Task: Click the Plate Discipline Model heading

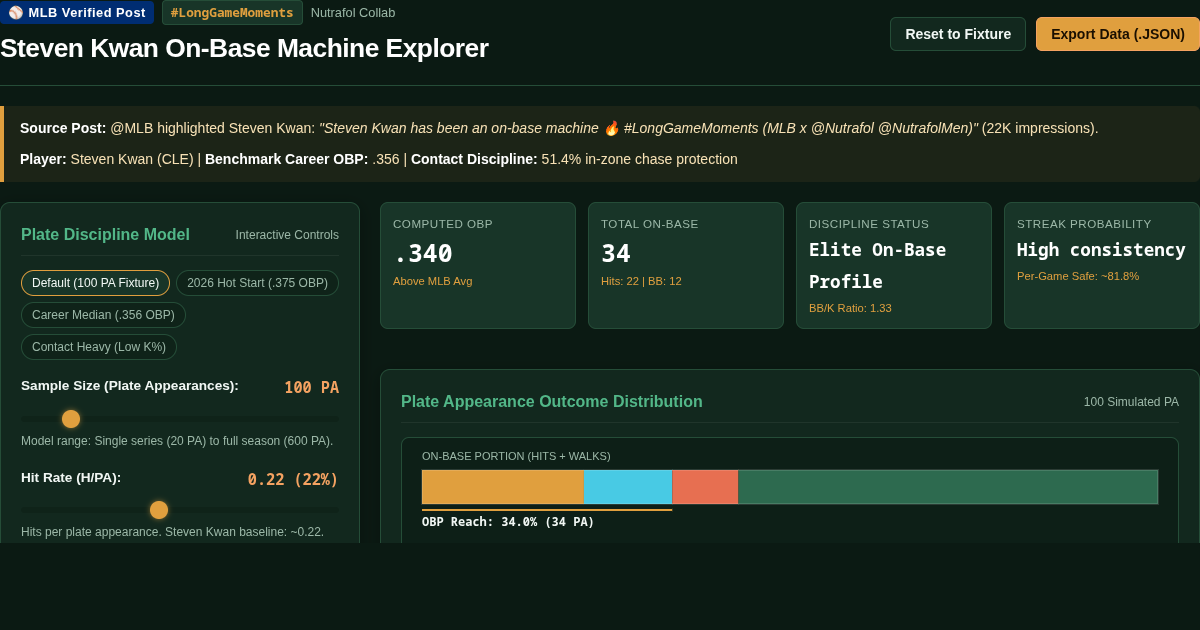Action: coord(105,235)
